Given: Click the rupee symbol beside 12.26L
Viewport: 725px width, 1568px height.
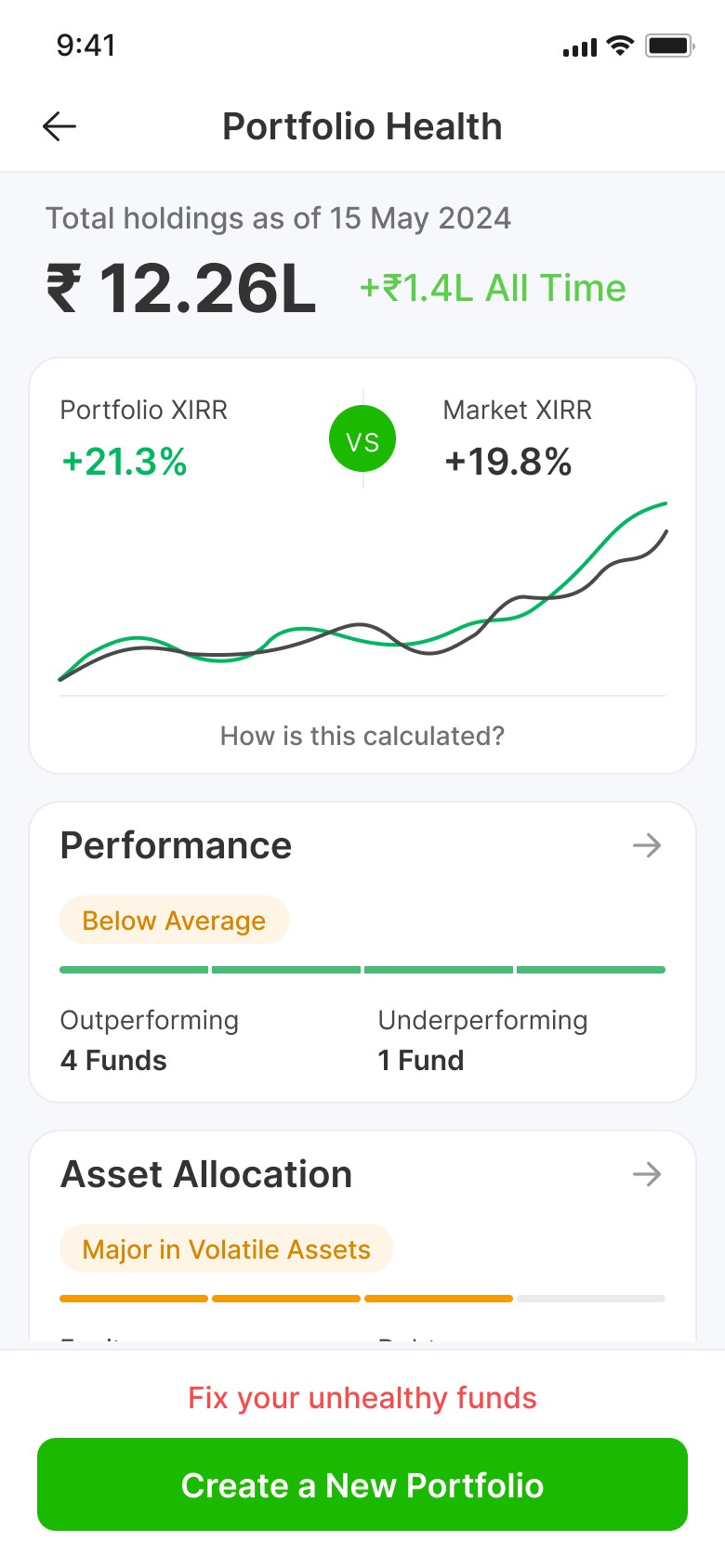Looking at the screenshot, I should 64,288.
